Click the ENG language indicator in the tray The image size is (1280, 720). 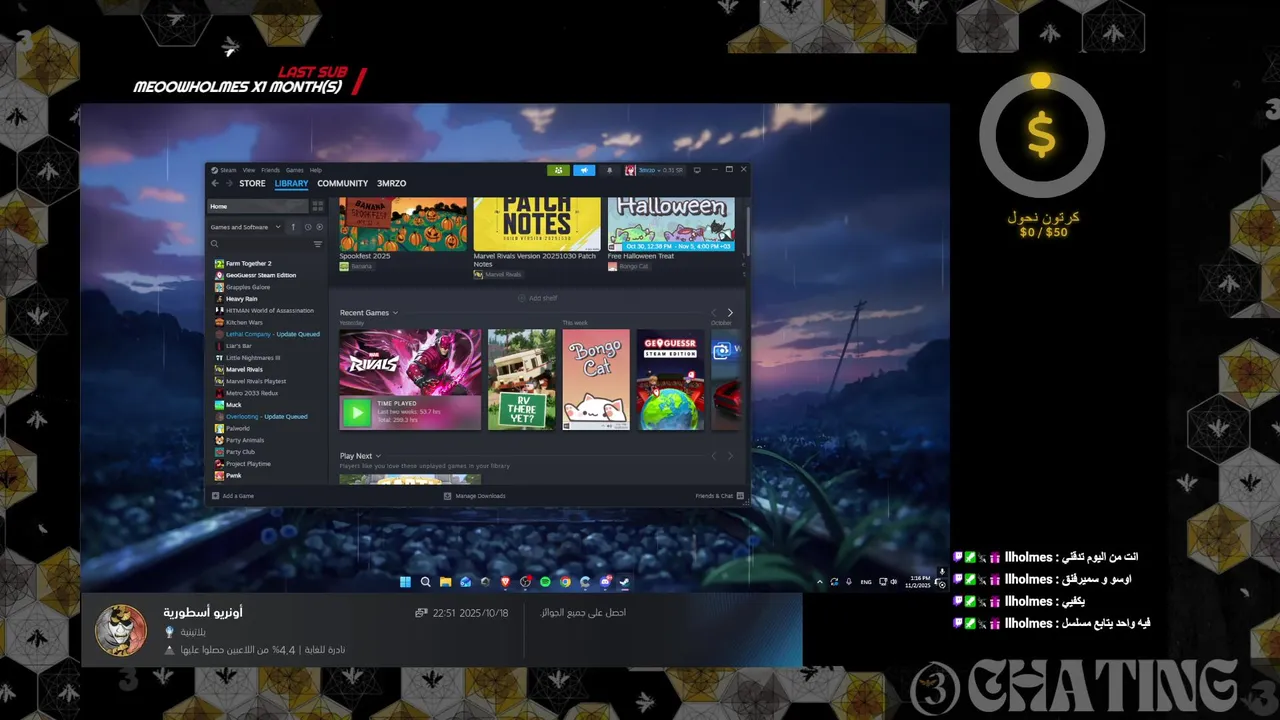point(866,582)
